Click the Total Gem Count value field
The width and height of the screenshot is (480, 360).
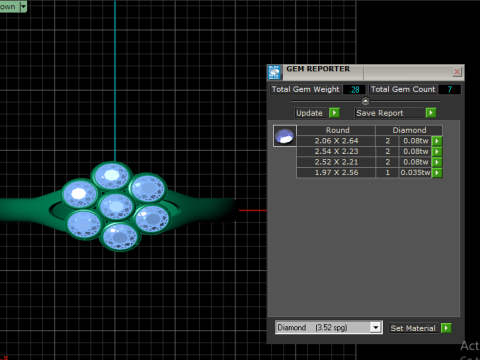click(x=450, y=90)
